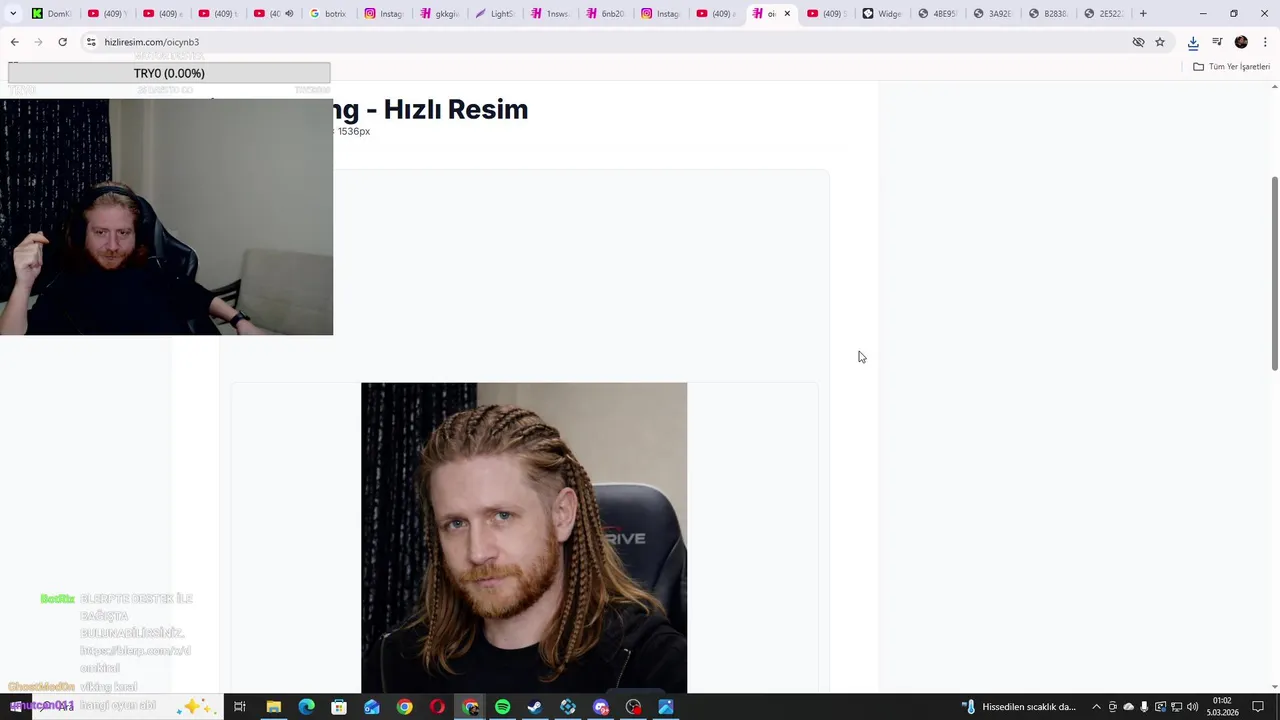Open the tab search dropdown arrow
This screenshot has height=720, width=1280.
(x=13, y=13)
